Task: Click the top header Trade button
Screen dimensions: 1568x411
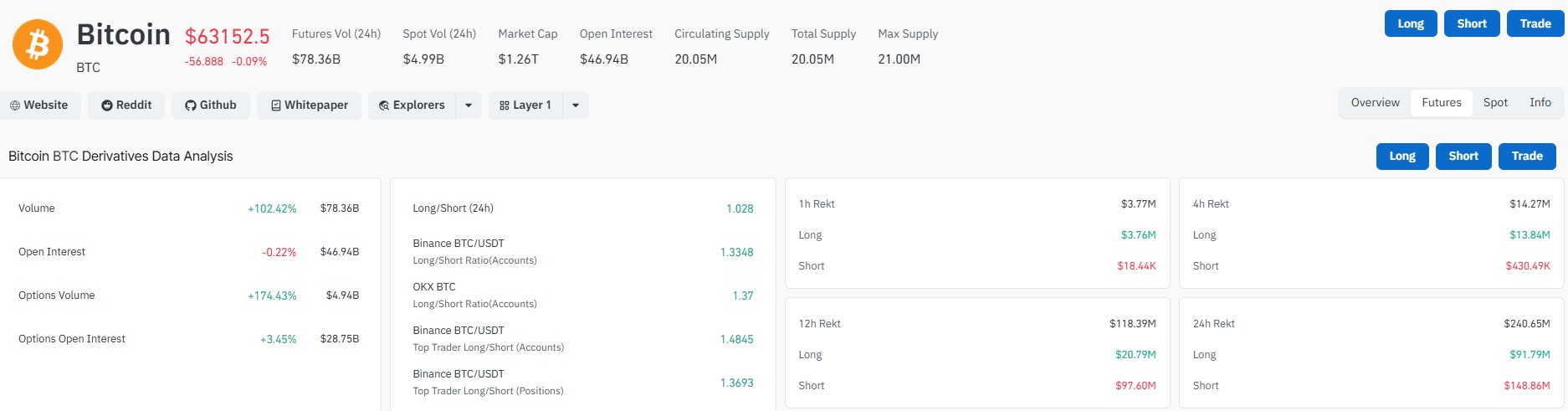Action: 1535,23
